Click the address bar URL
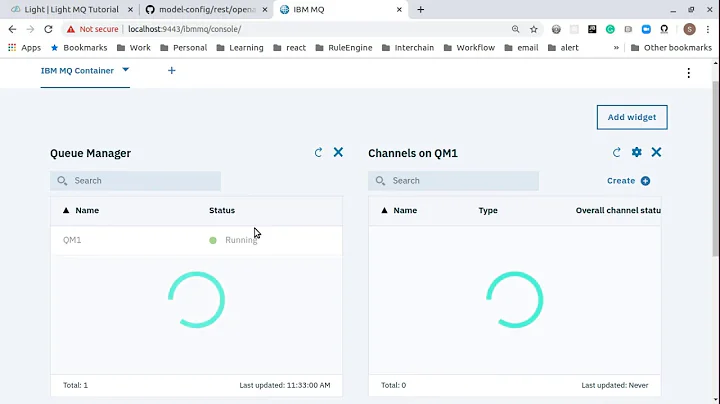 point(185,29)
